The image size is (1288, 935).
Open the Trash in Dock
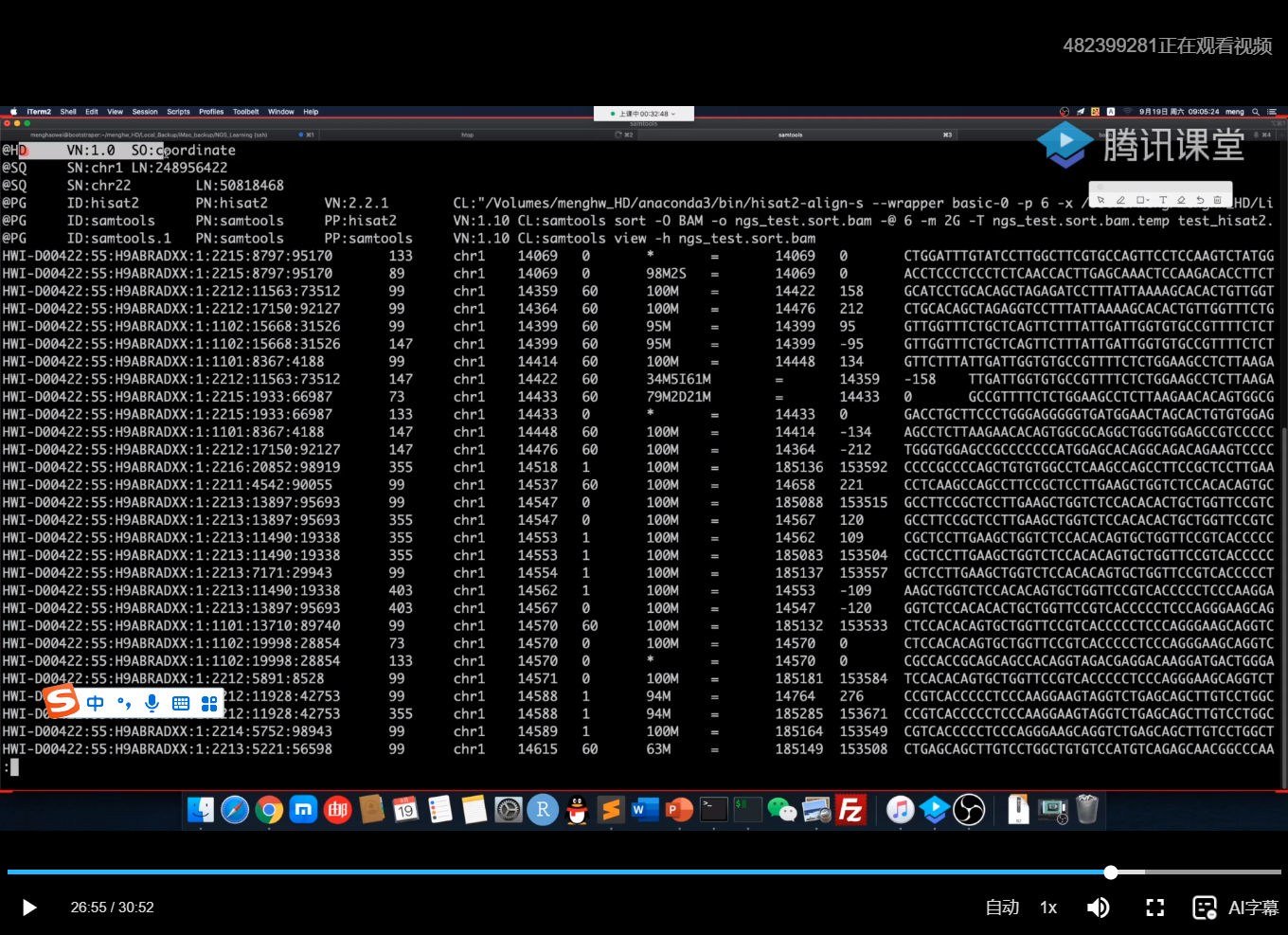tap(1086, 810)
